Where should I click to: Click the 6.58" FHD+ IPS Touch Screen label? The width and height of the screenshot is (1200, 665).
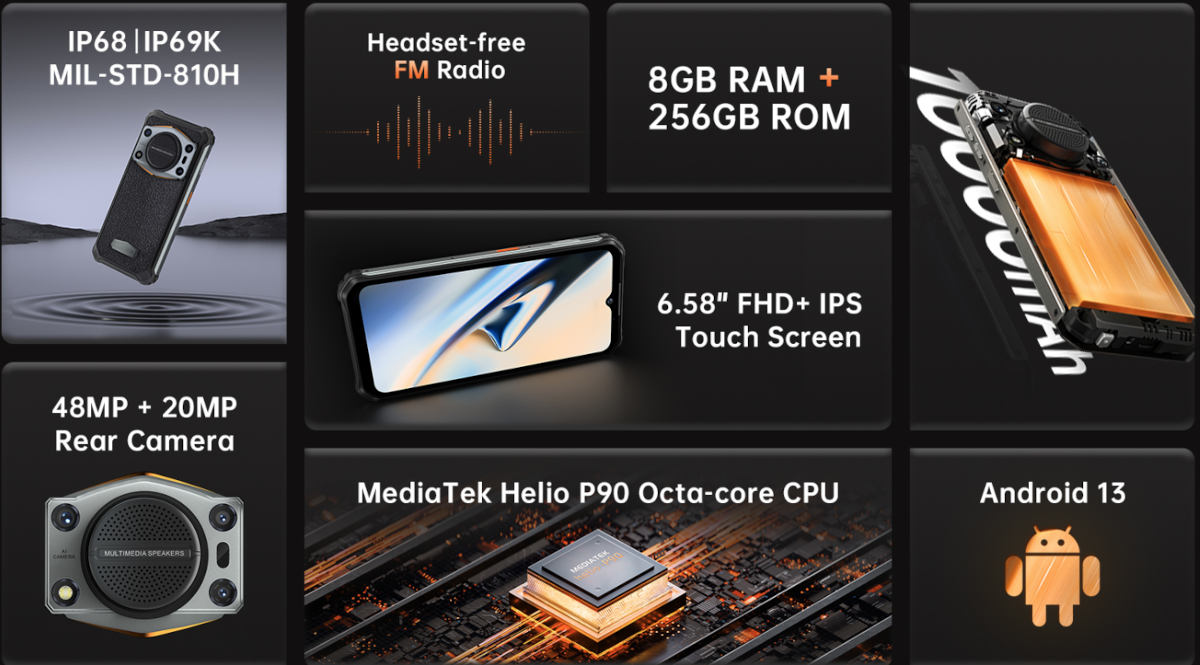pos(759,320)
